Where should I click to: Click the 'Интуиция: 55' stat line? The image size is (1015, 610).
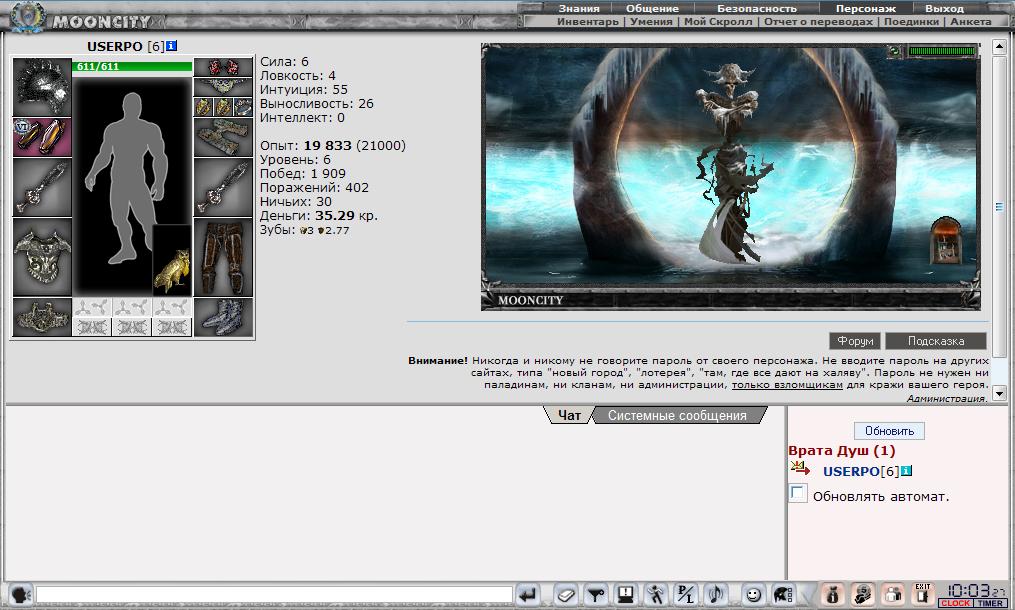(x=304, y=89)
